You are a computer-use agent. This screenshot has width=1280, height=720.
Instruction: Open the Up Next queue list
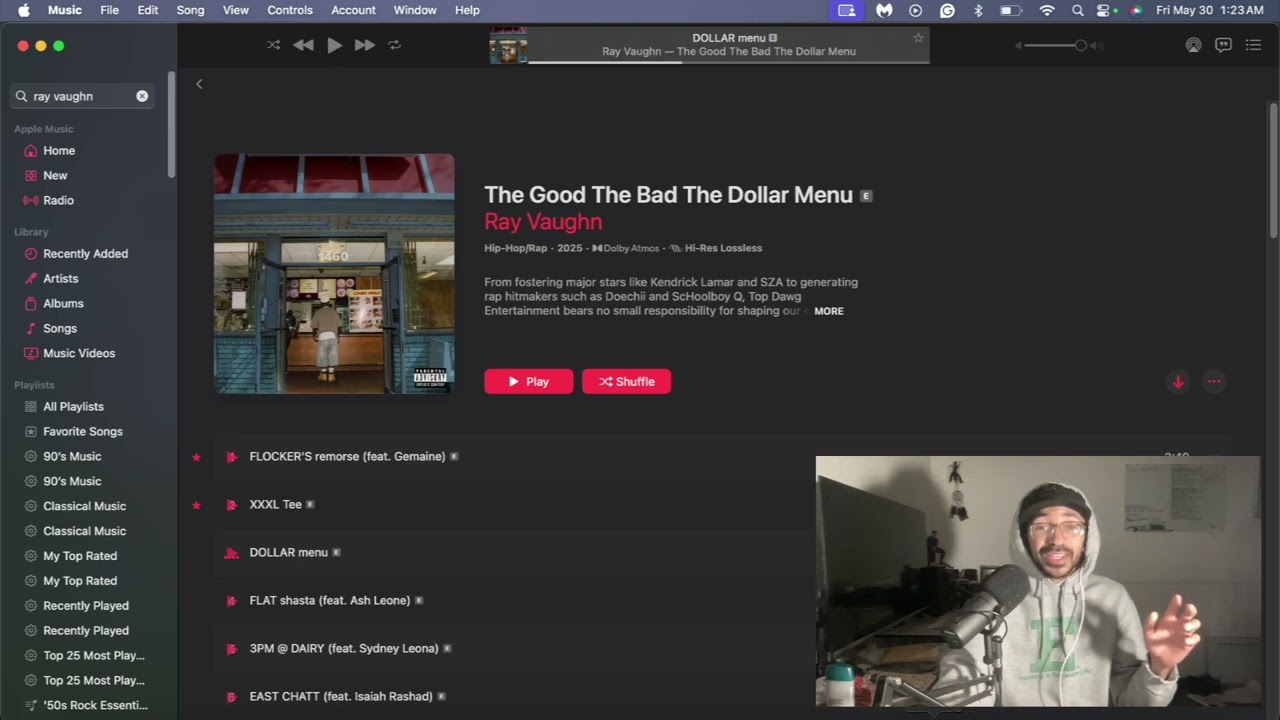(x=1253, y=45)
